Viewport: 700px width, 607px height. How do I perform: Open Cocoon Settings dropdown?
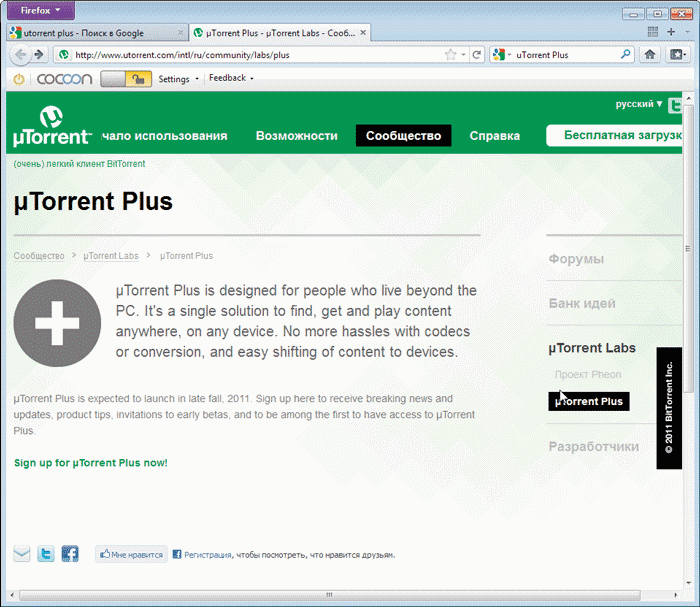click(x=178, y=79)
